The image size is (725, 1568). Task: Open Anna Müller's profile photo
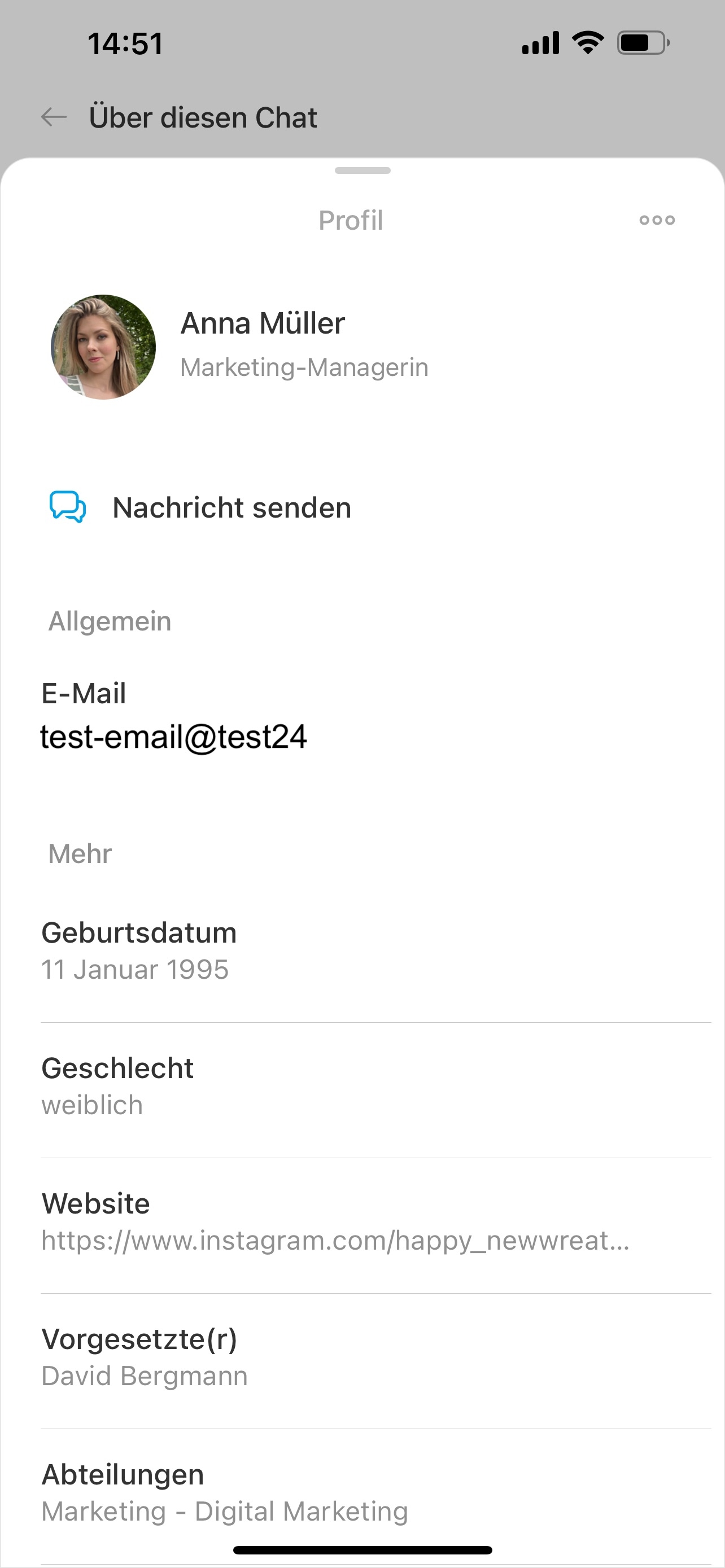[x=103, y=347]
